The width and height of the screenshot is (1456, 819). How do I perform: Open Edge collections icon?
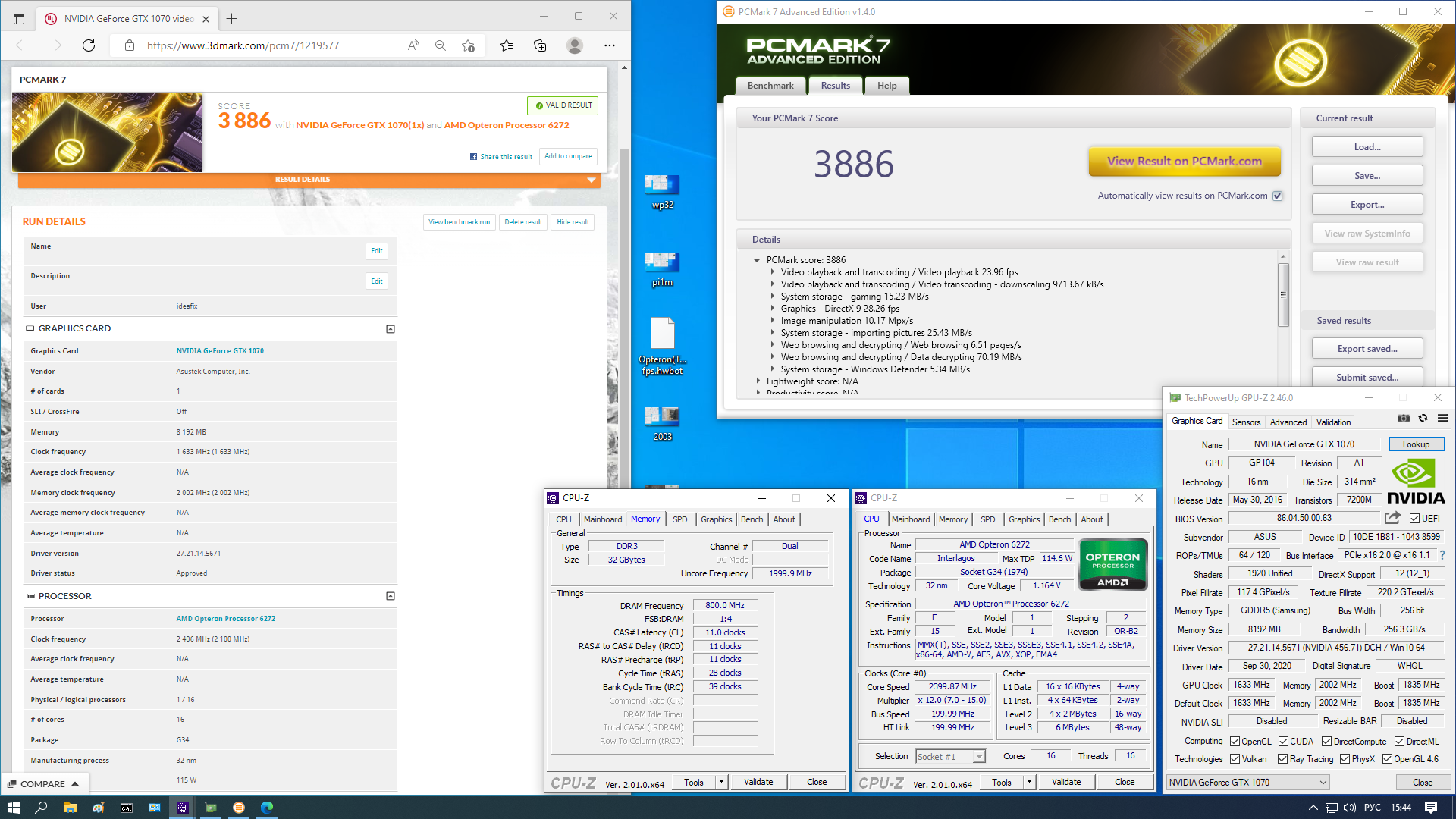540,45
